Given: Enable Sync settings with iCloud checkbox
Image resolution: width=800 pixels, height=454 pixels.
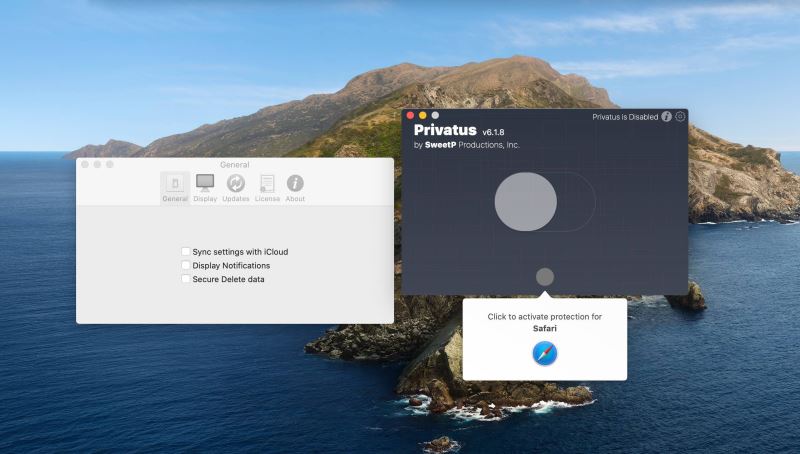Looking at the screenshot, I should coord(186,251).
